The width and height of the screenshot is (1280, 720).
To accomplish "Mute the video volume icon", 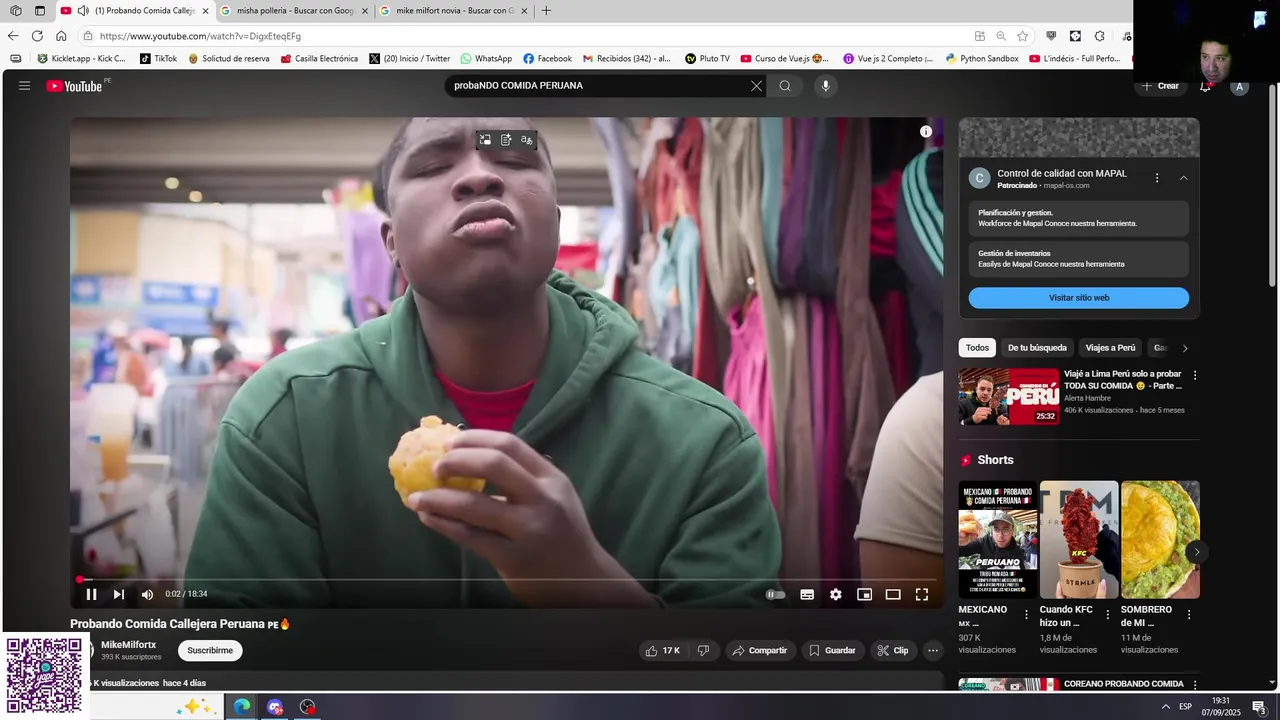I will [x=147, y=594].
